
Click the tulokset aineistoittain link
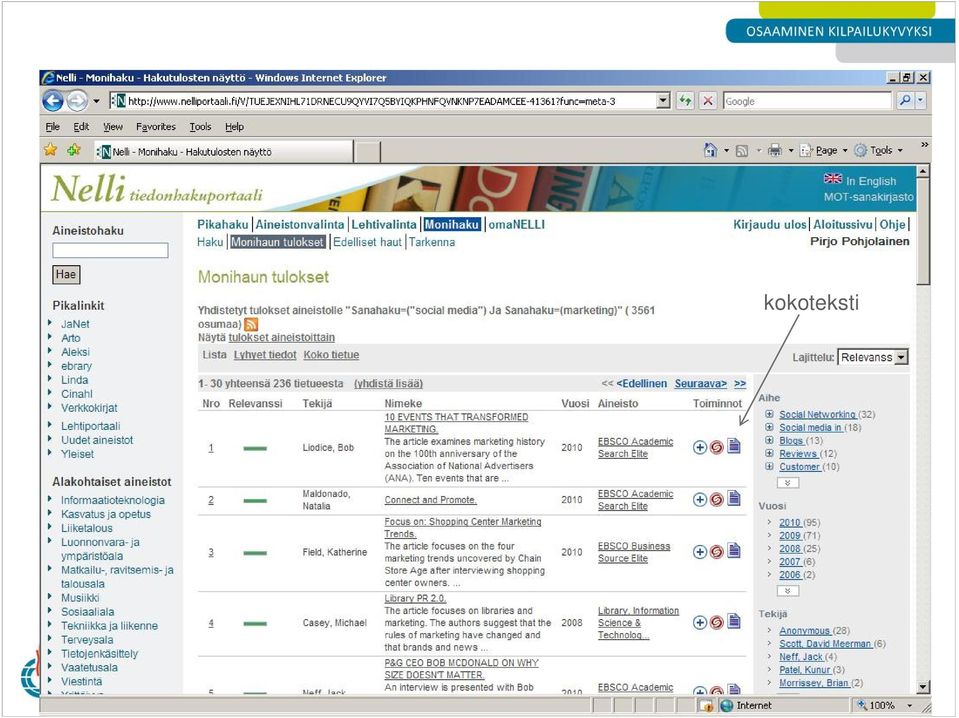pyautogui.click(x=281, y=338)
